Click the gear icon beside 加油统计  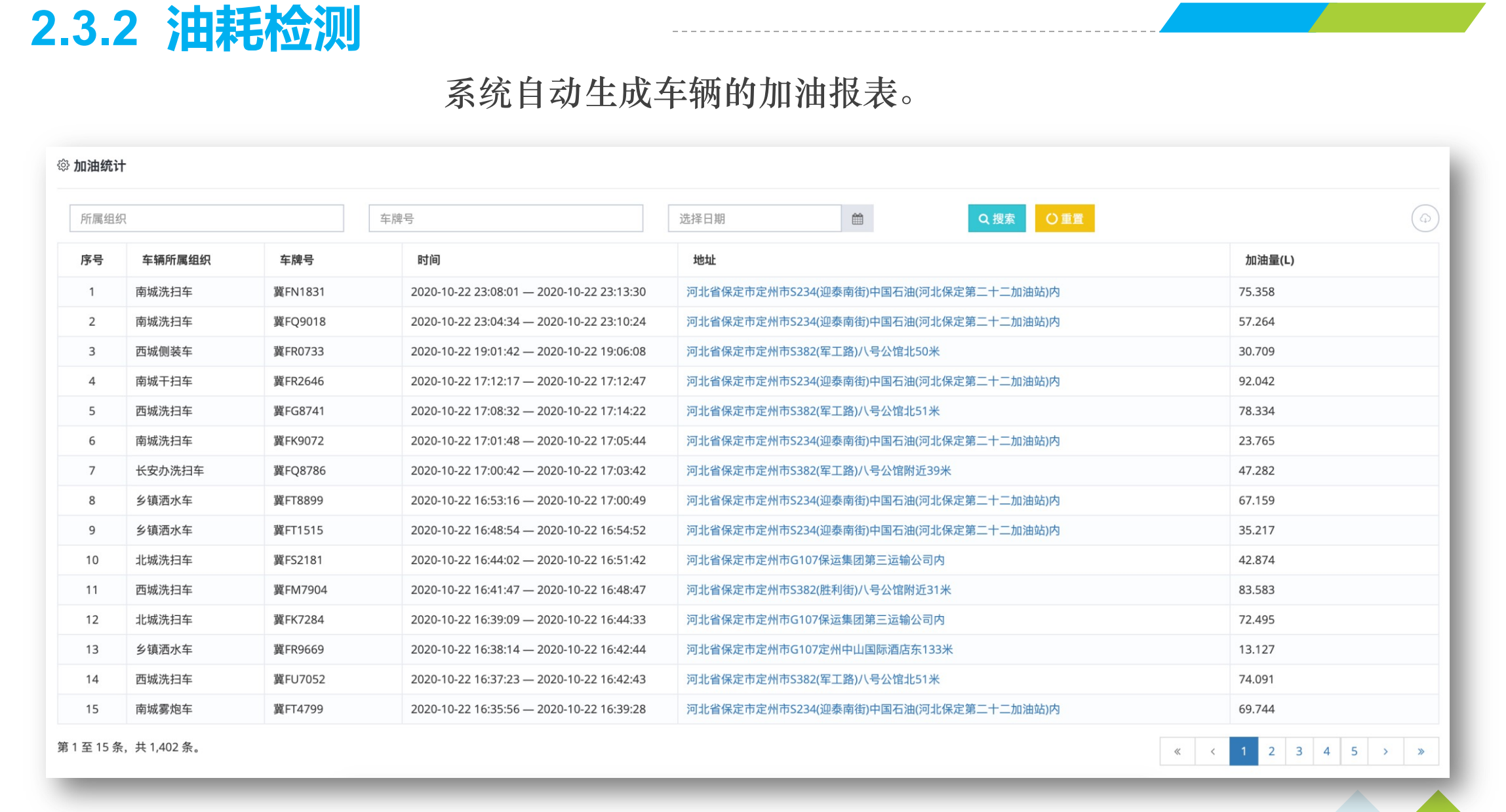point(63,165)
